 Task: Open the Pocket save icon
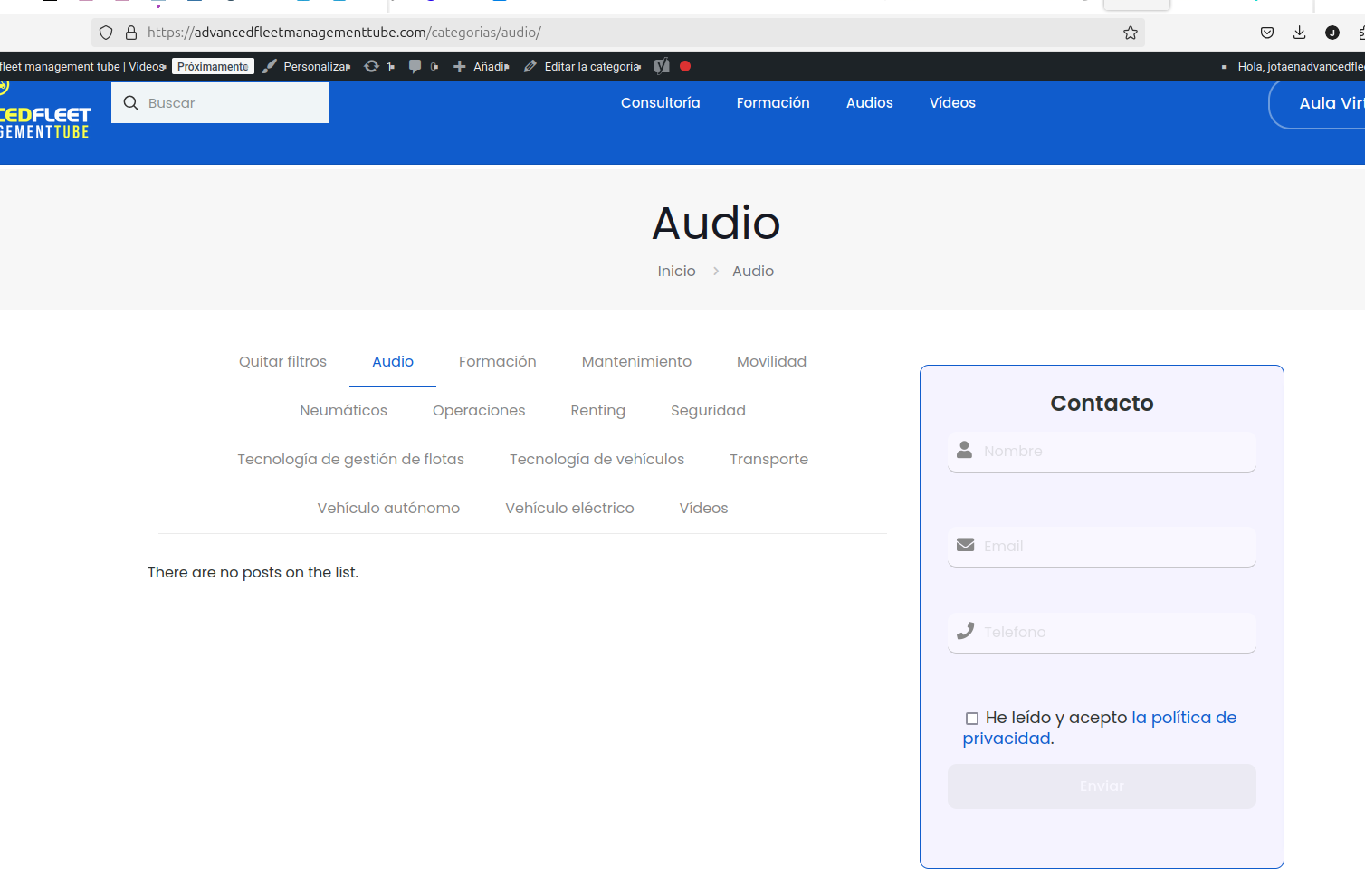coord(1267,33)
